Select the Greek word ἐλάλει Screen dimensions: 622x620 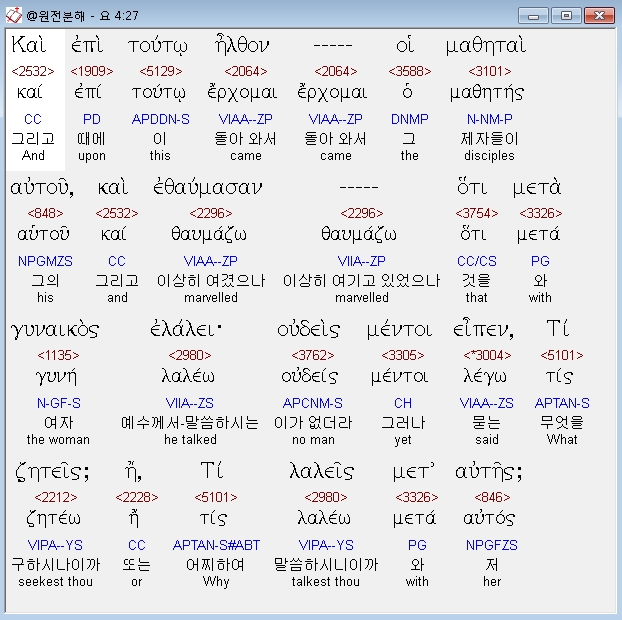pyautogui.click(x=186, y=329)
